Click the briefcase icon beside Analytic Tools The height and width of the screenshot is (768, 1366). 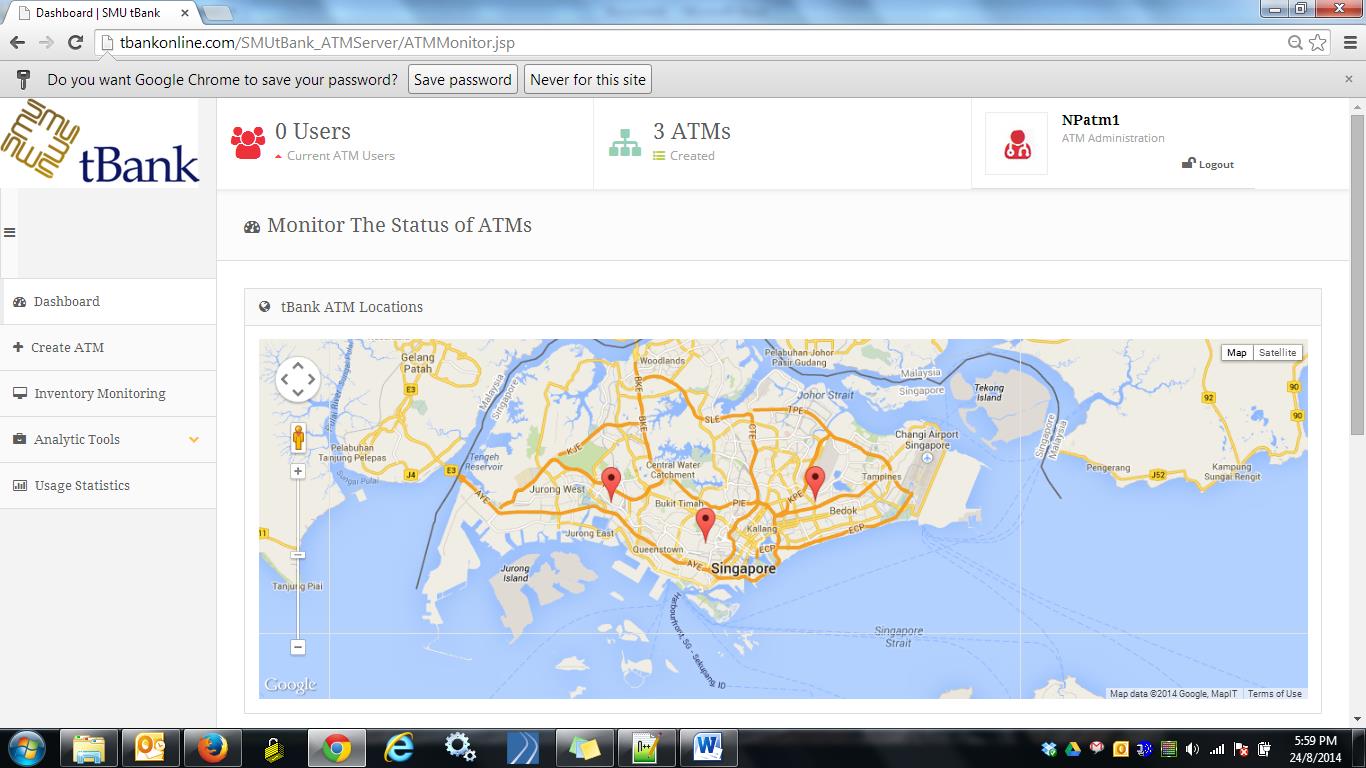[19, 439]
